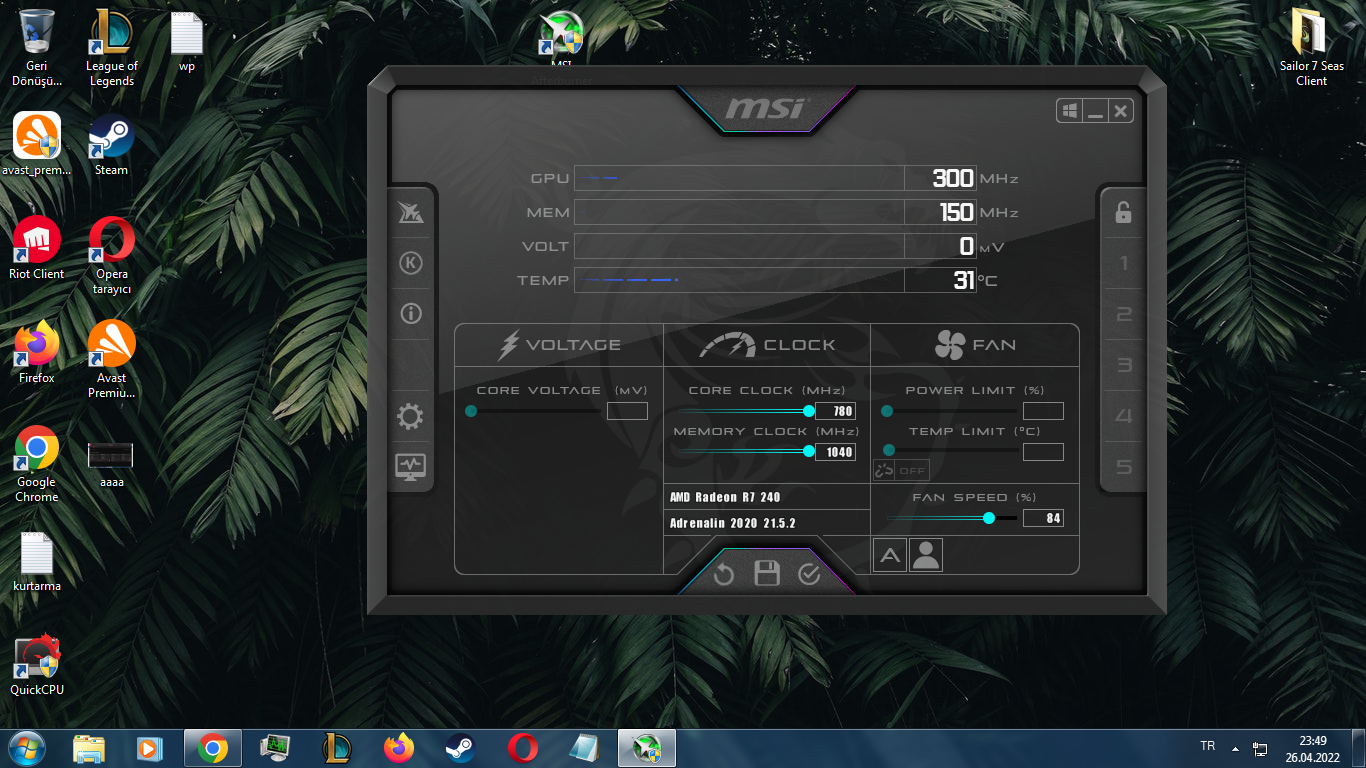Click the TR language indicator in tray
Image resolution: width=1366 pixels, height=768 pixels.
click(1208, 746)
